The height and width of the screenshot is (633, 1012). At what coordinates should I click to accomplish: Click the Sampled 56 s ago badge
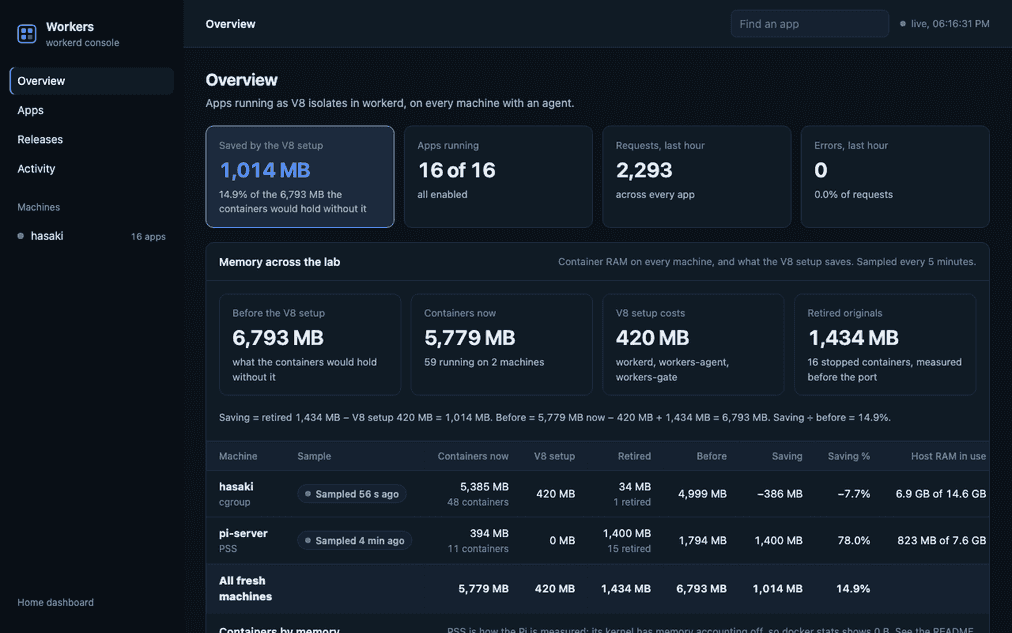pyautogui.click(x=352, y=494)
